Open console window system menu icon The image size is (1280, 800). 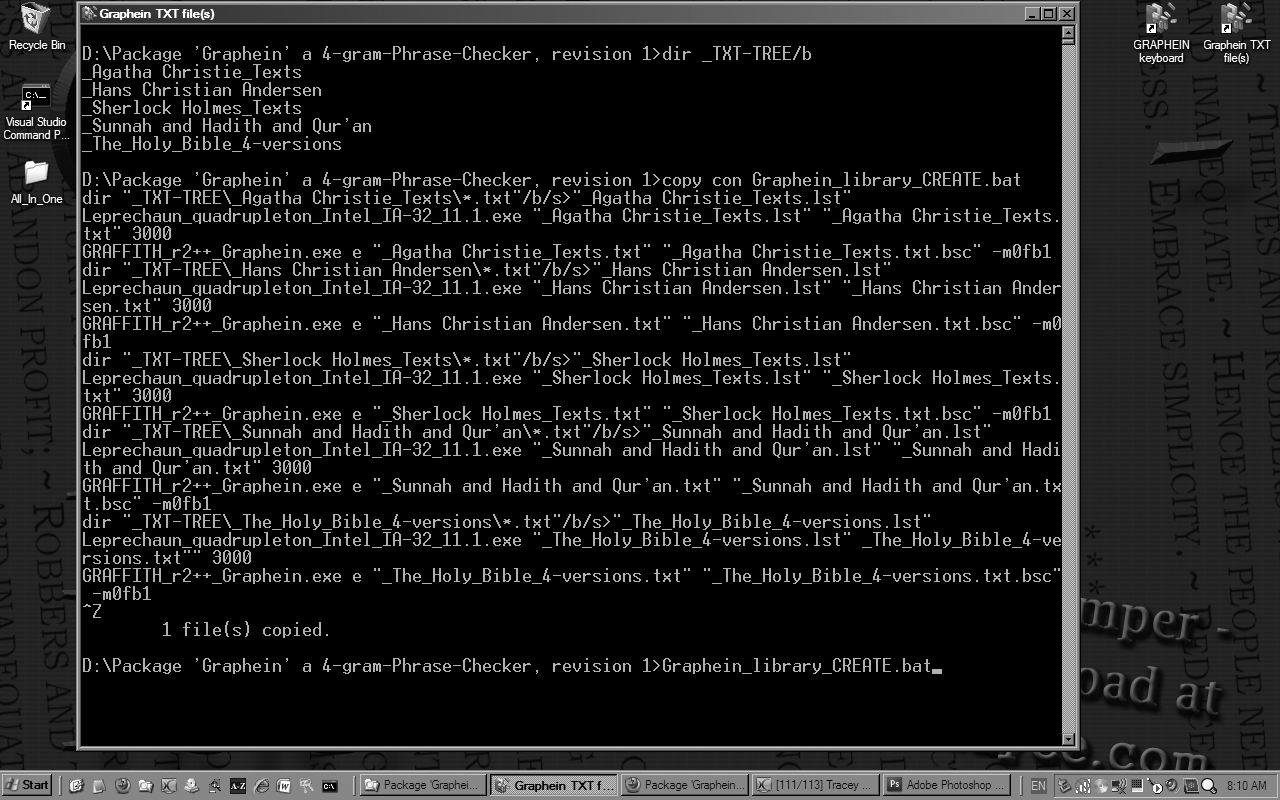tap(89, 14)
